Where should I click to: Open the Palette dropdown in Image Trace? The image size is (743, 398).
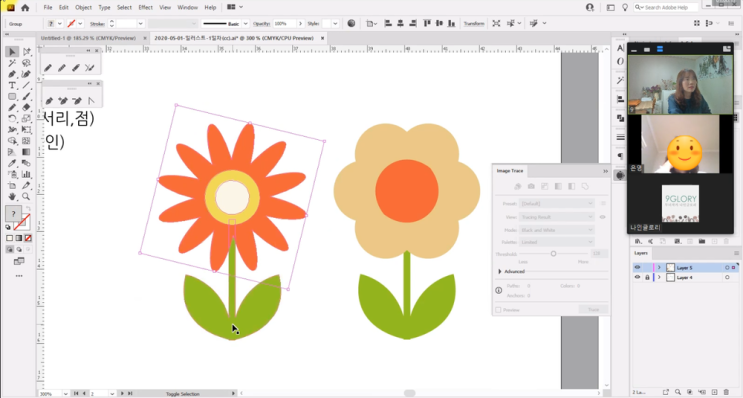click(556, 242)
